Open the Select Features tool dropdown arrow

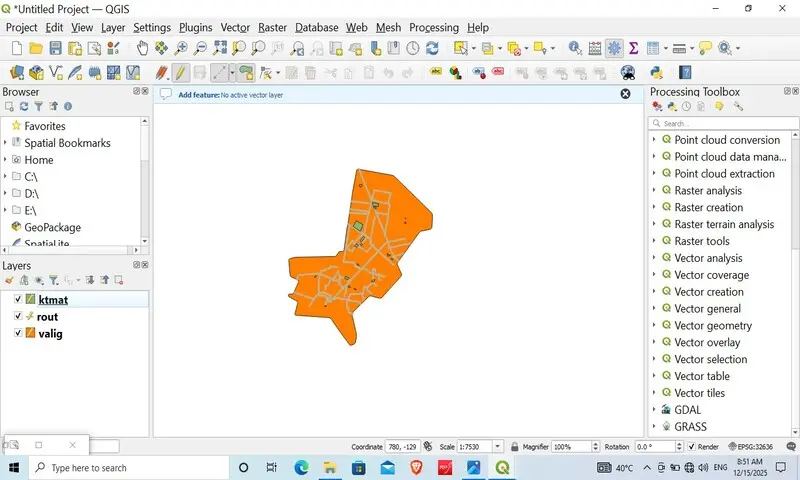click(474, 48)
